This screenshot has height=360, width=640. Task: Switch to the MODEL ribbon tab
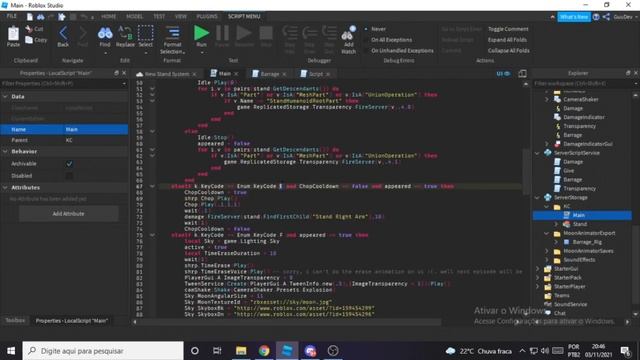[x=134, y=16]
